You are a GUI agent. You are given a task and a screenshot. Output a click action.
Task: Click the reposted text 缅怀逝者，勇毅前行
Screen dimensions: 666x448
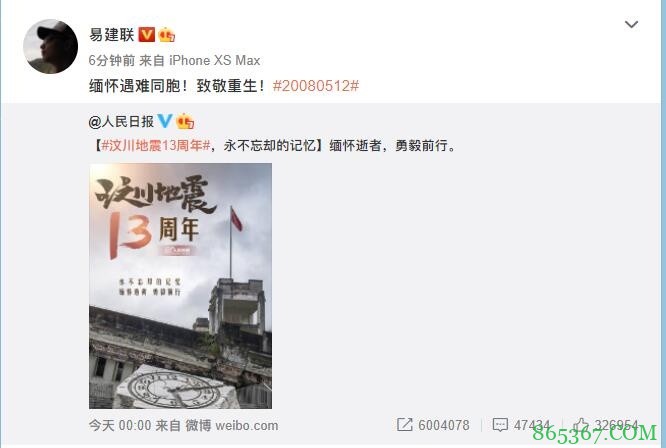click(x=393, y=146)
